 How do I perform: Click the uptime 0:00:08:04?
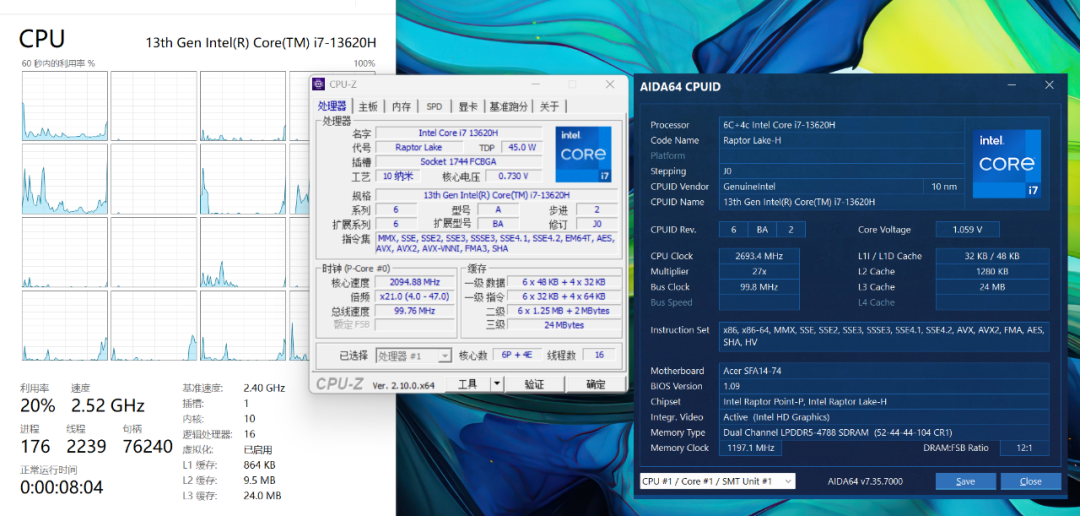pos(61,487)
